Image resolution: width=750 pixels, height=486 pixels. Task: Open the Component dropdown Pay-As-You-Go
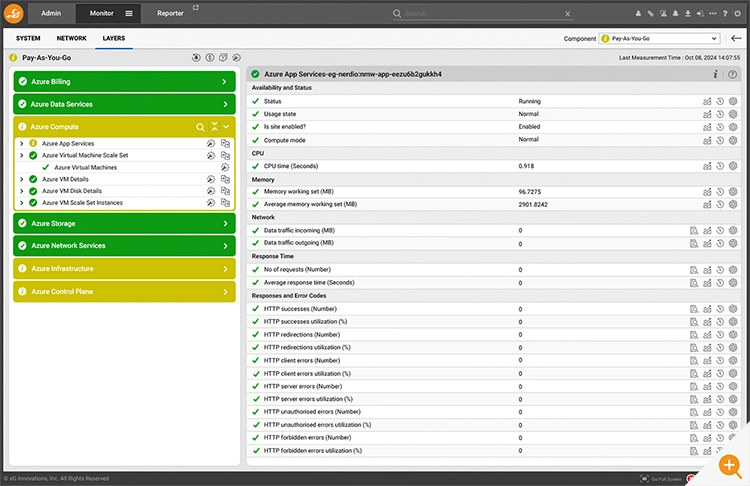click(659, 38)
